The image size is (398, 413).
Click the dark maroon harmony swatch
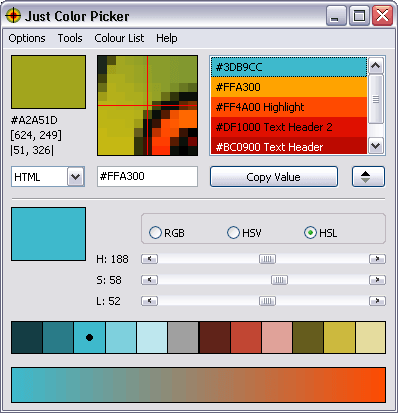pos(215,337)
